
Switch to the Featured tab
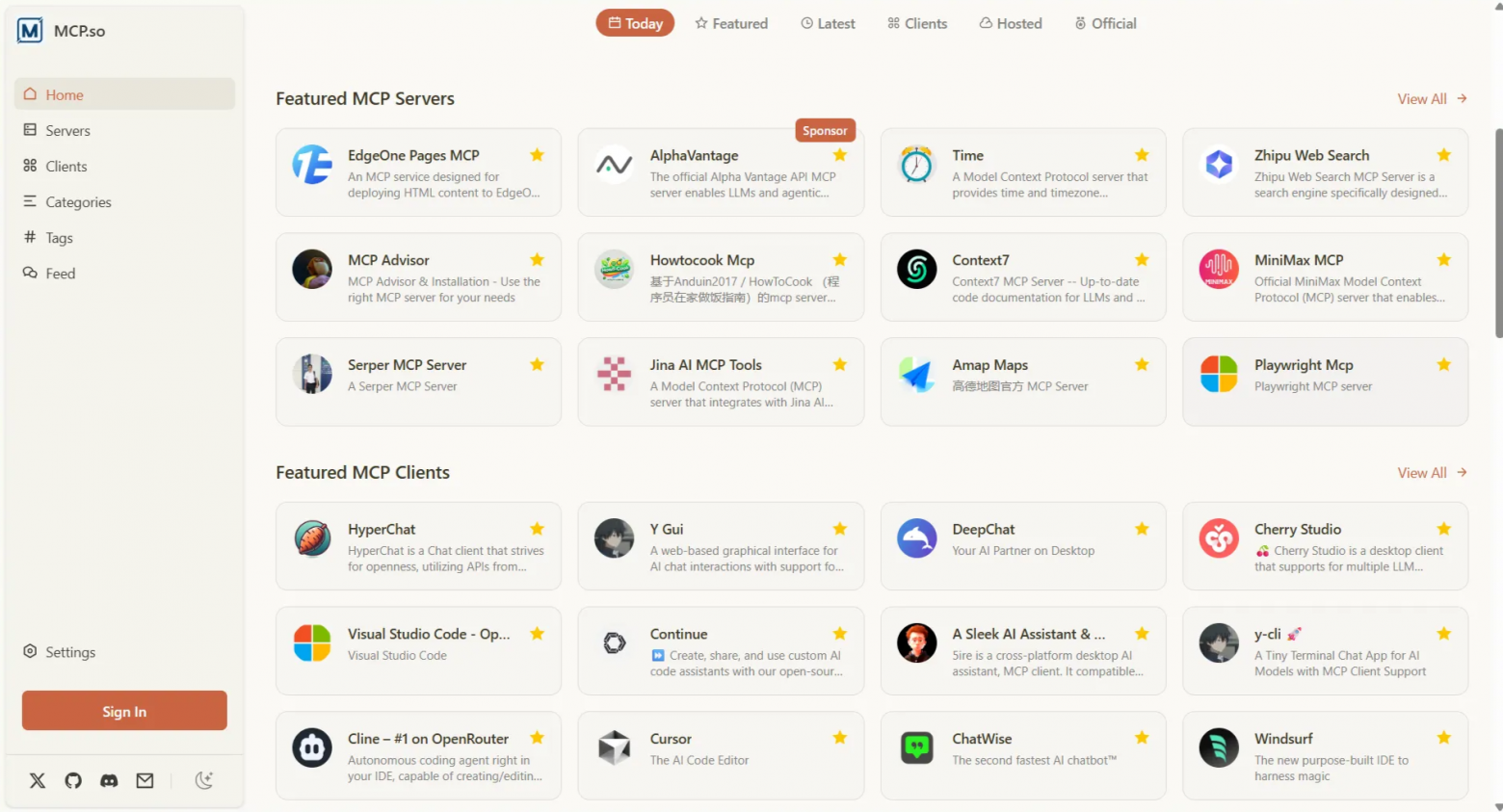731,23
